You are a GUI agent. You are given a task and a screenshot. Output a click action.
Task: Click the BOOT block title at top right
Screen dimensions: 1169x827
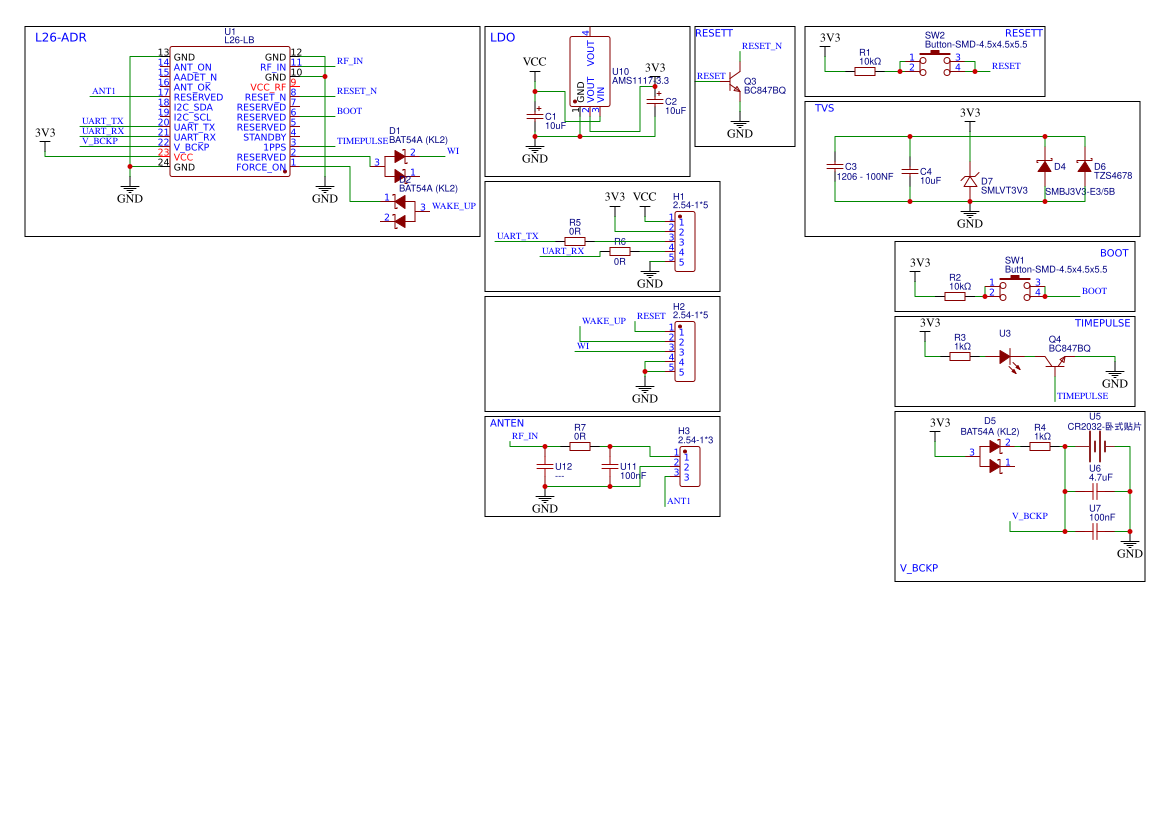(1115, 253)
